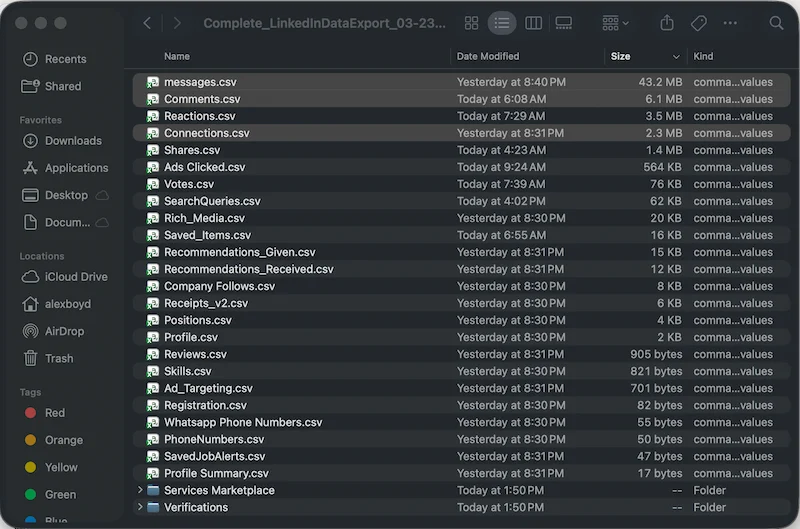
Task: Select the SearchQueries.csv file
Action: tap(462, 201)
